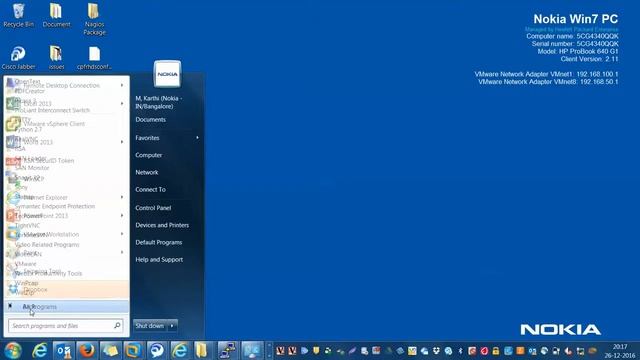
Task: Click the Shut down button
Action: tap(150, 326)
